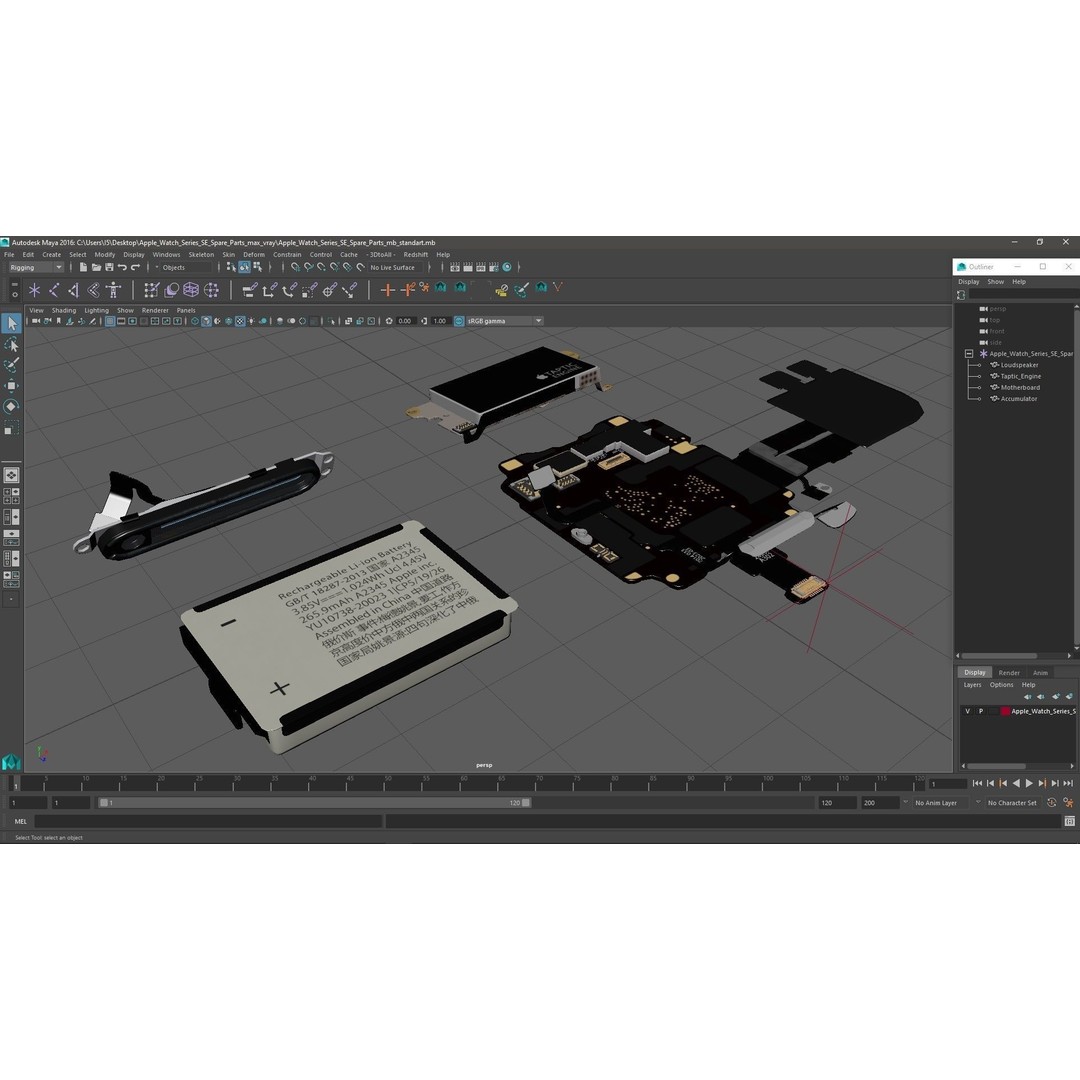The image size is (1080, 1080).
Task: Click the time range slider bar
Action: tap(314, 802)
